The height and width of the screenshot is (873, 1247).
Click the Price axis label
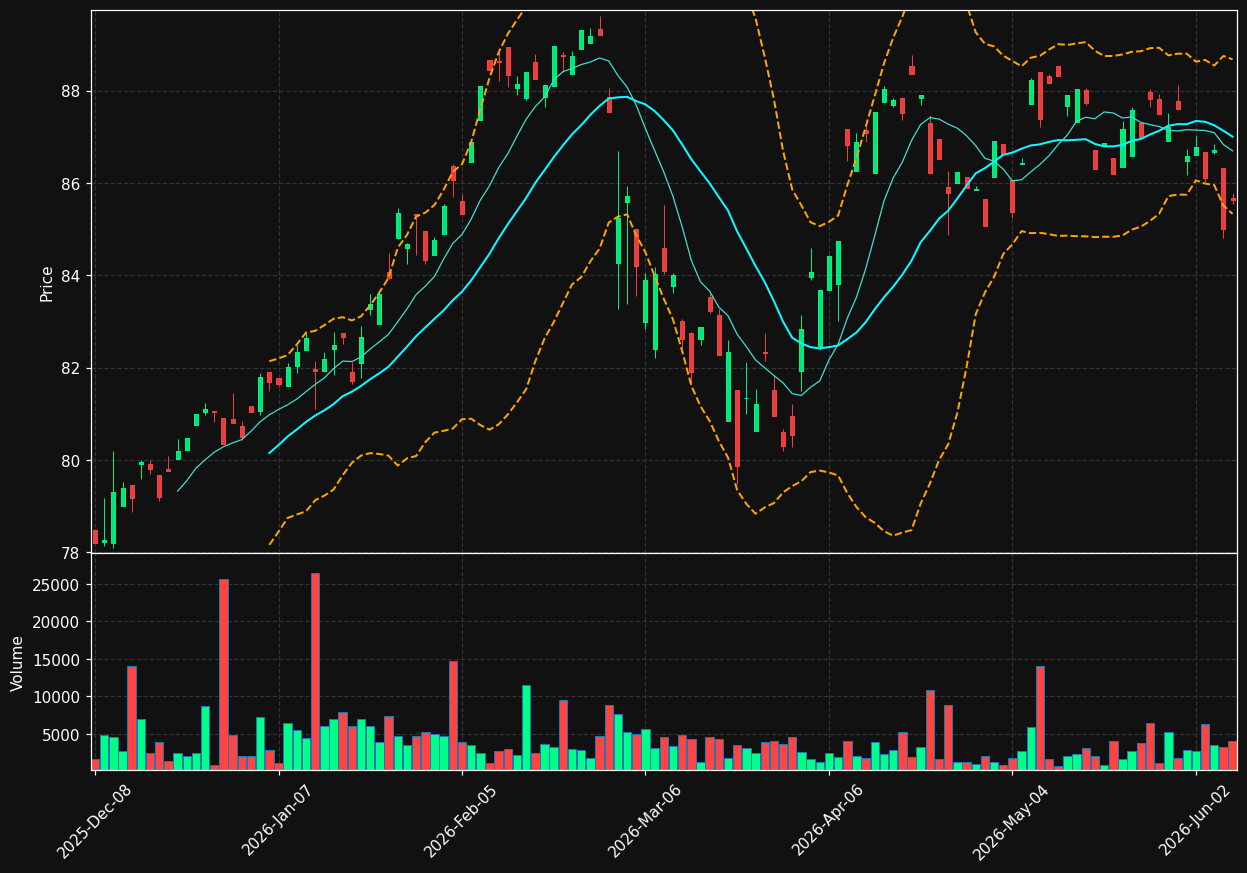pyautogui.click(x=47, y=282)
